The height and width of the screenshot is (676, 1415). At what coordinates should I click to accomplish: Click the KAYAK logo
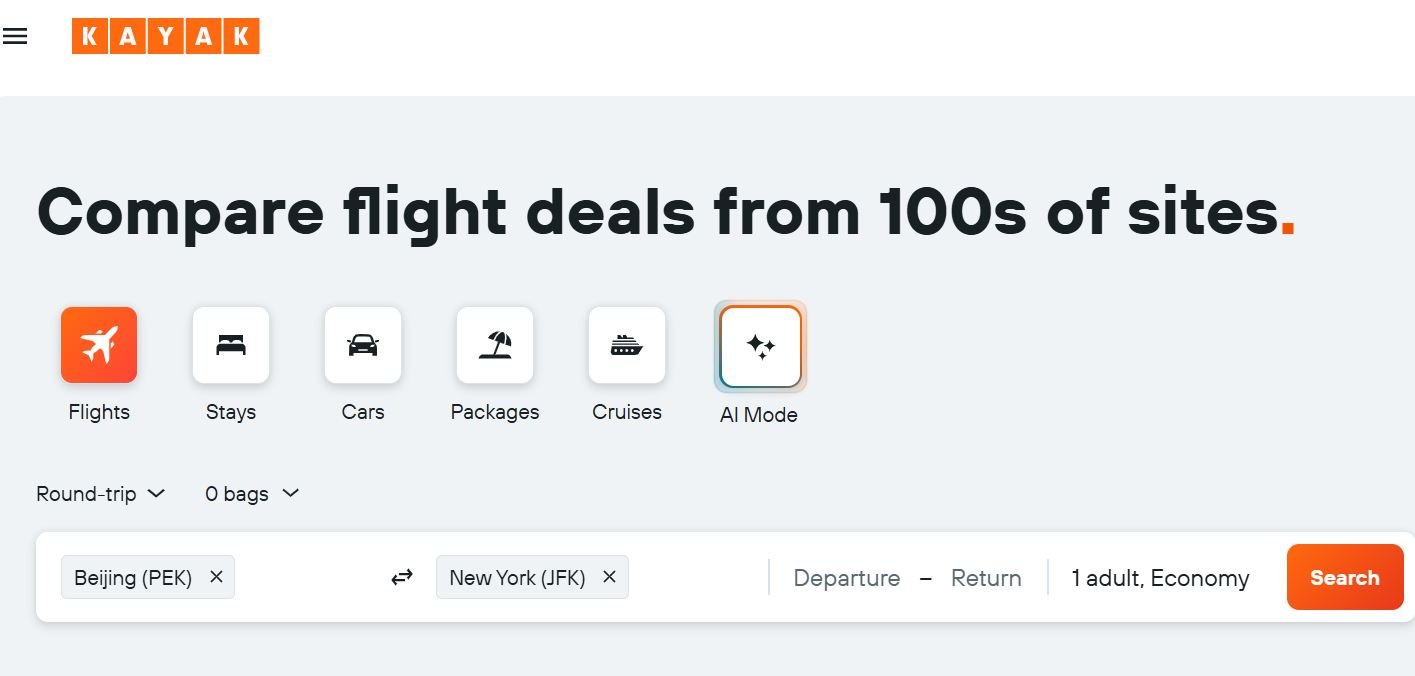(x=165, y=36)
